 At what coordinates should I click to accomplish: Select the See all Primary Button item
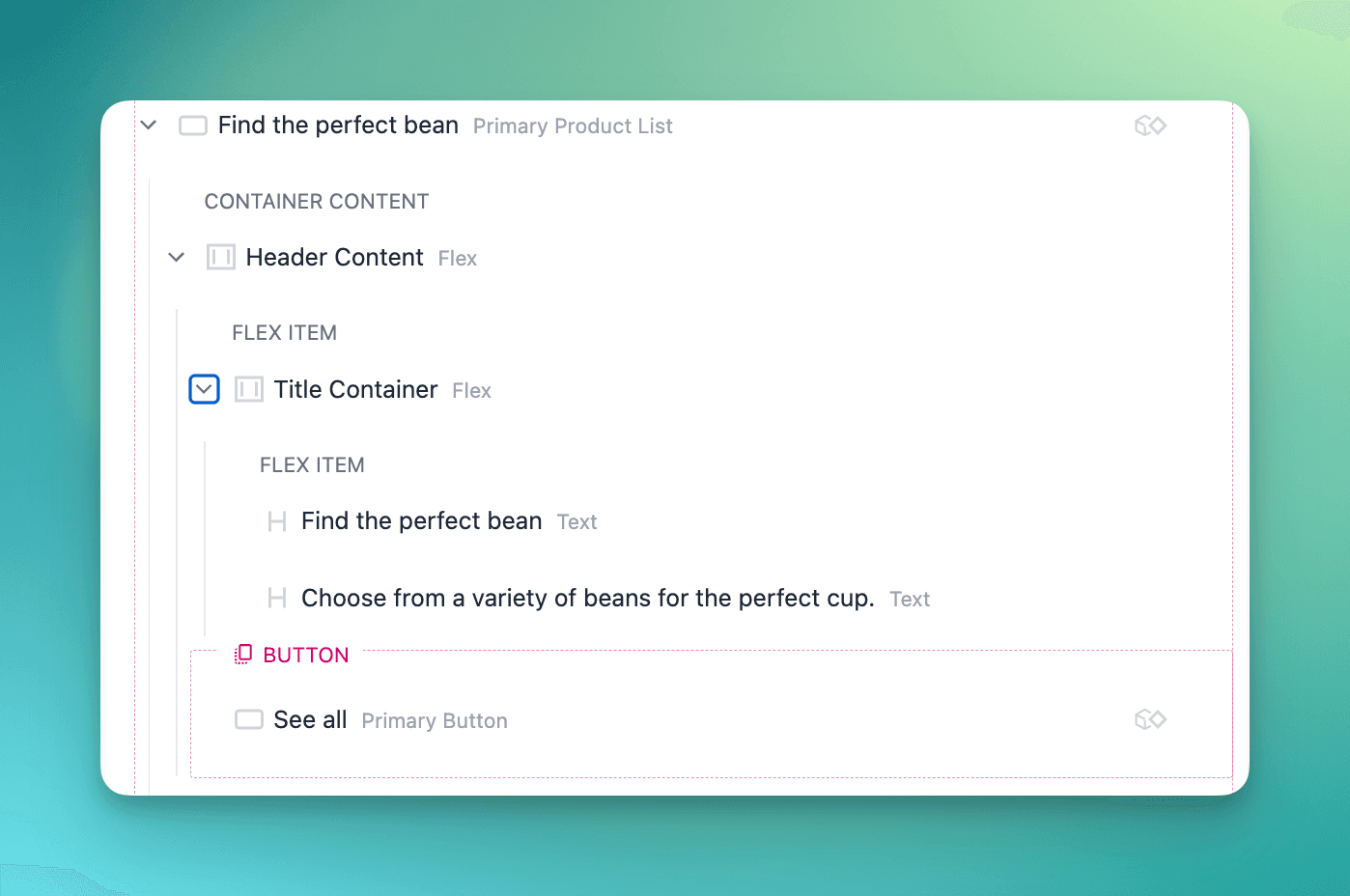coord(310,720)
